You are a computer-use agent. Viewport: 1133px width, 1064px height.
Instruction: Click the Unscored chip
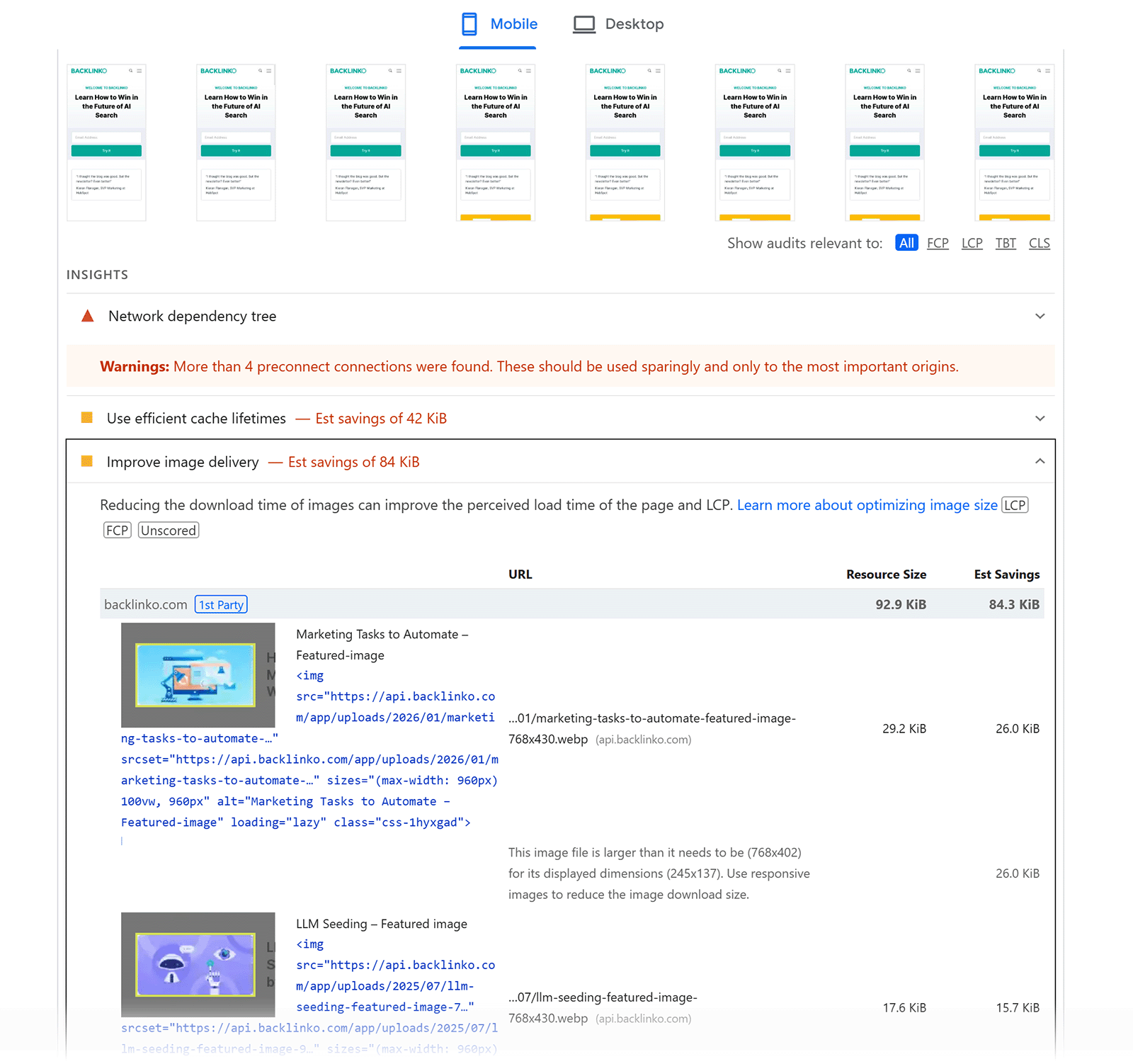(168, 530)
